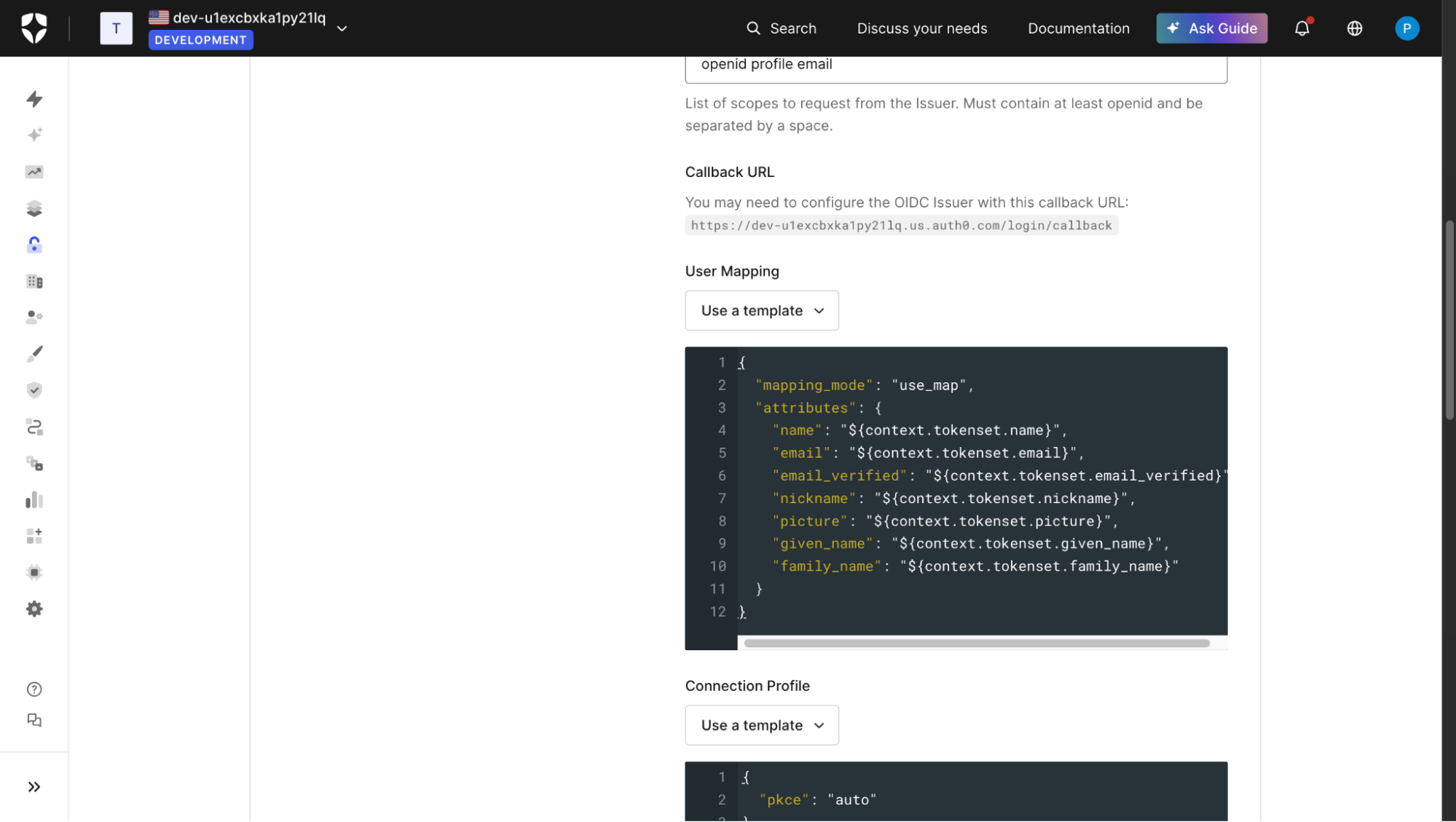This screenshot has width=1456, height=822.
Task: Open Discuss your needs menu item
Action: pos(921,28)
